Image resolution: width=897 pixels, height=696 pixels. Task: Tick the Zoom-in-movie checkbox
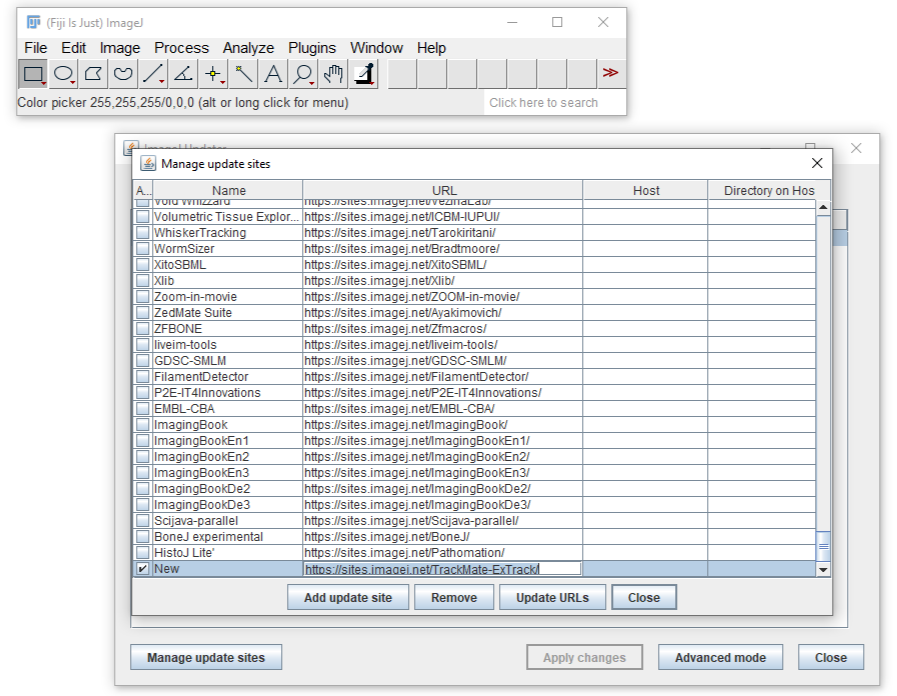(142, 297)
